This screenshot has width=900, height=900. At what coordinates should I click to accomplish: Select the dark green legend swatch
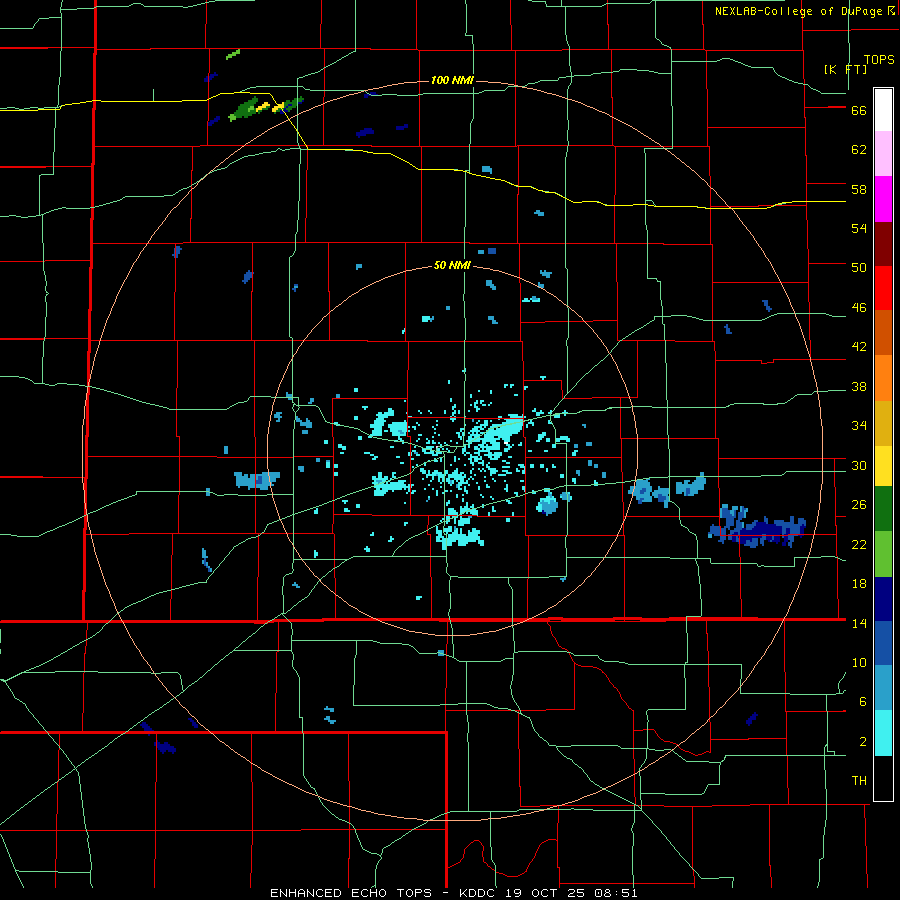tap(883, 509)
